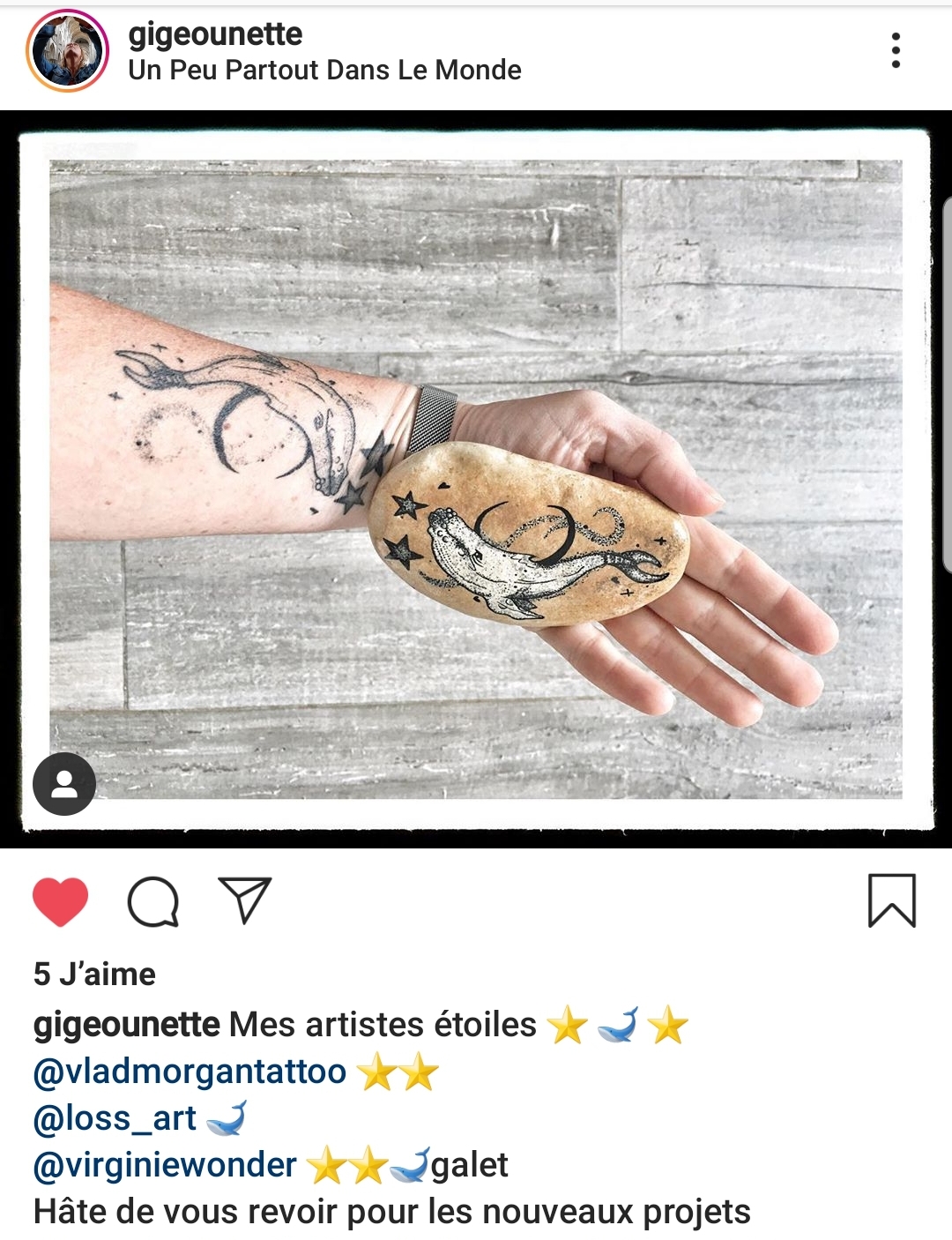
Task: Tap the whale emoji after @loss_art
Action: [x=227, y=1118]
